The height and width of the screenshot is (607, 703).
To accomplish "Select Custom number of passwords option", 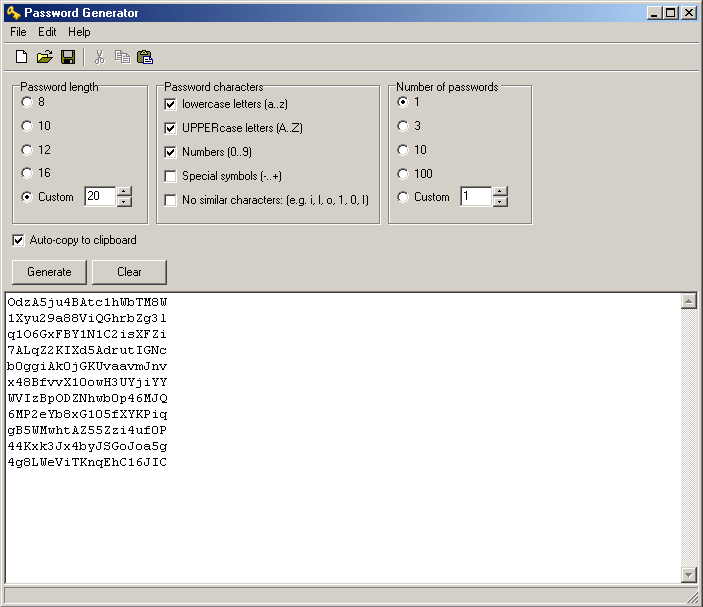I will coord(403,197).
